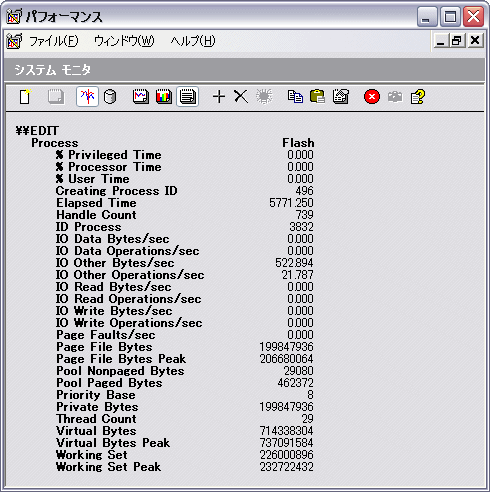Restore the inner MDI child window
The height and width of the screenshot is (492, 490).
pos(457,41)
